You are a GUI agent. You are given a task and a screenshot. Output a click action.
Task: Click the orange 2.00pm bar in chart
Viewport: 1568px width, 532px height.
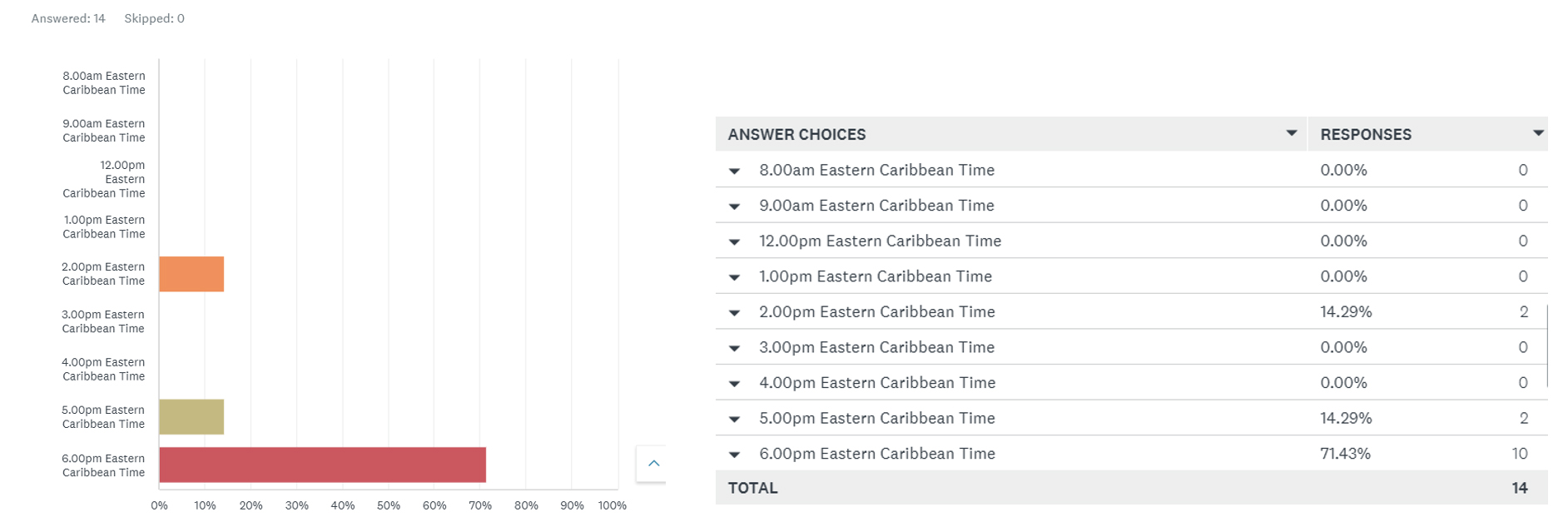191,274
